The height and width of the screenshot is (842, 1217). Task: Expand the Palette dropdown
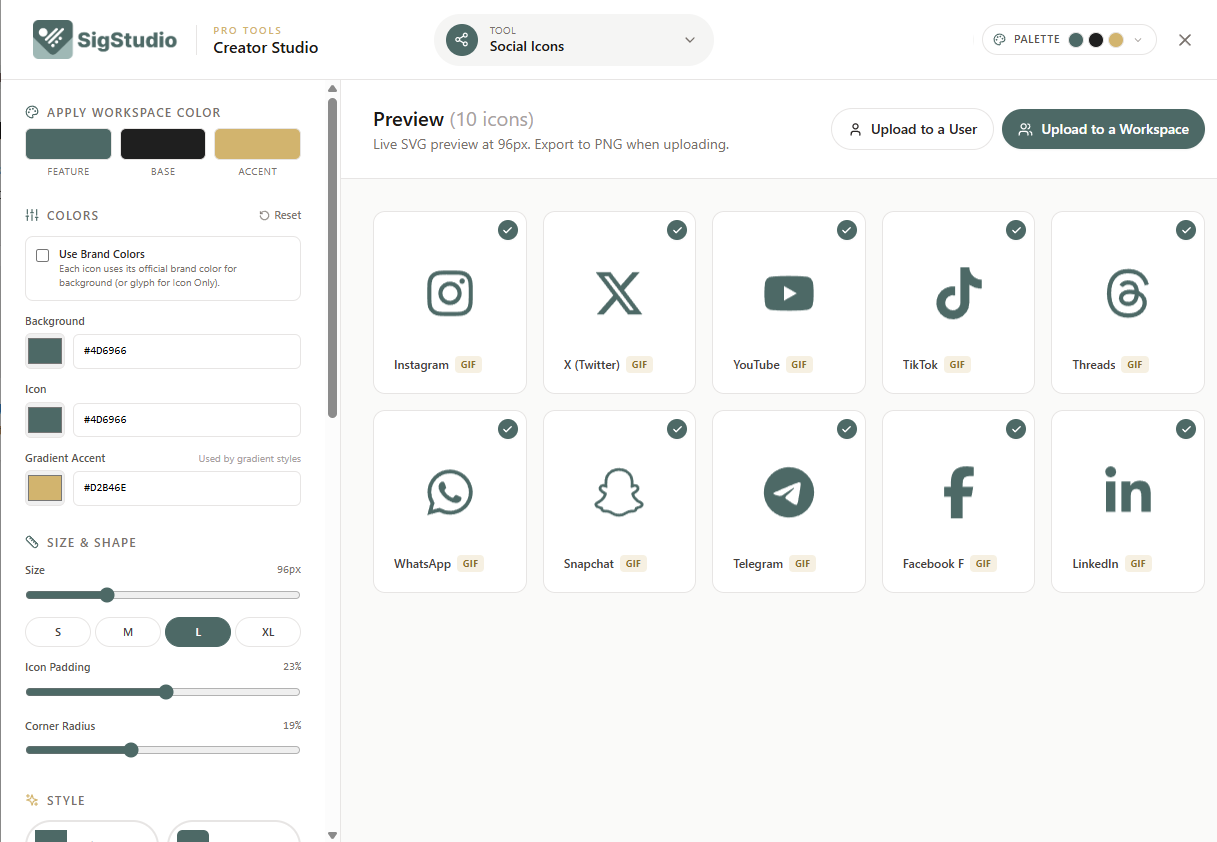(1069, 40)
